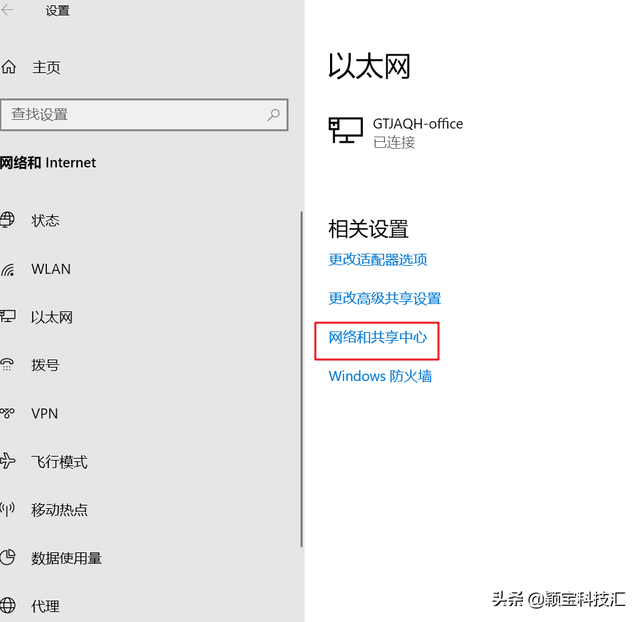Open 更改高级共享设置 link

pyautogui.click(x=385, y=298)
